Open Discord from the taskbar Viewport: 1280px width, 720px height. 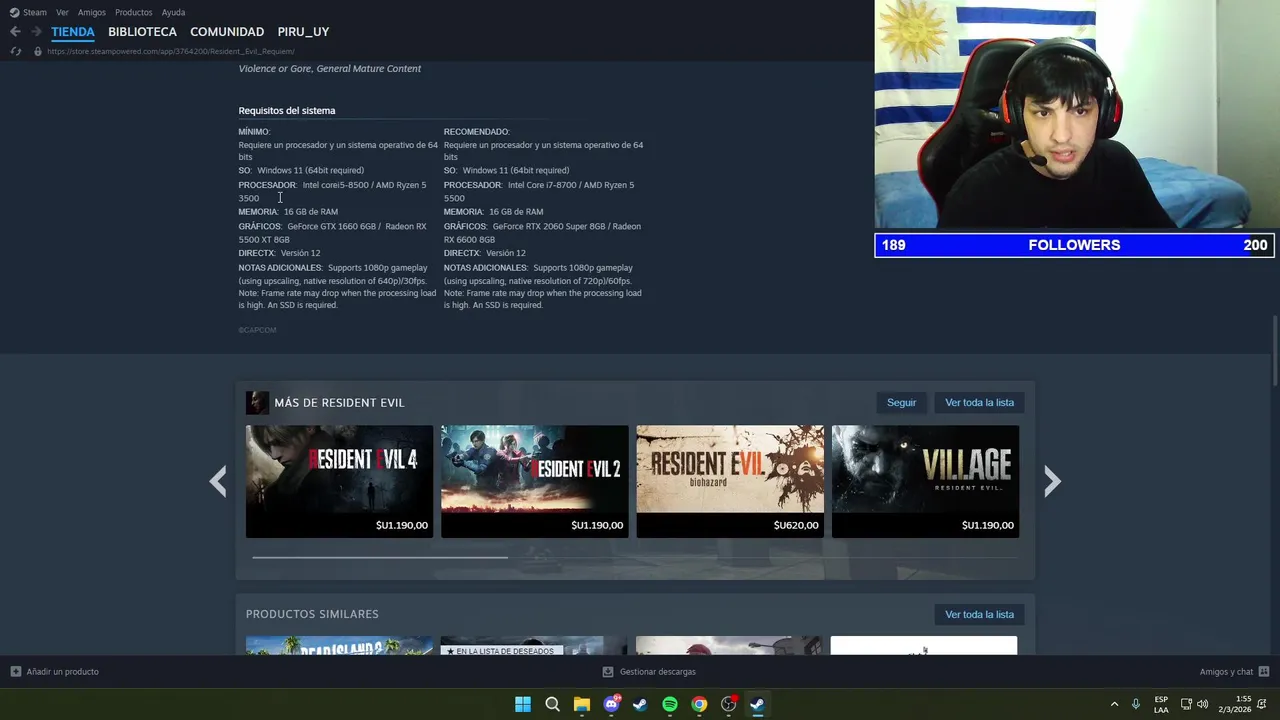611,704
